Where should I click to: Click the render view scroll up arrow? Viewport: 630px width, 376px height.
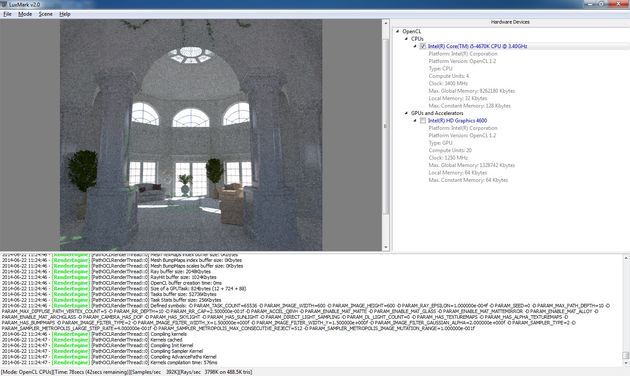386,23
